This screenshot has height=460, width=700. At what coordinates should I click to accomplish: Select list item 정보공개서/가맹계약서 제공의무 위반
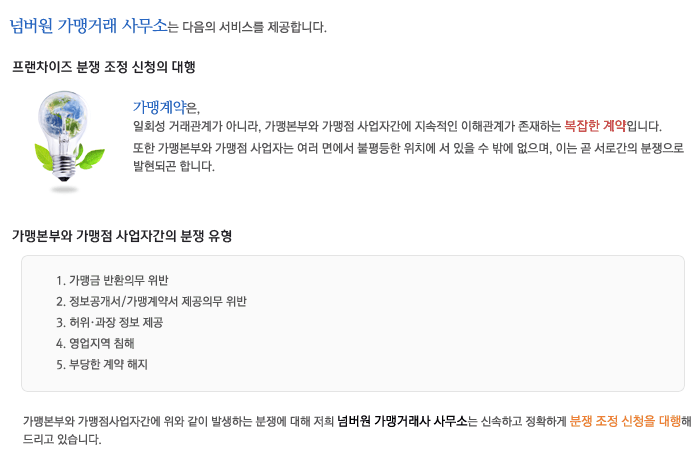click(x=151, y=301)
